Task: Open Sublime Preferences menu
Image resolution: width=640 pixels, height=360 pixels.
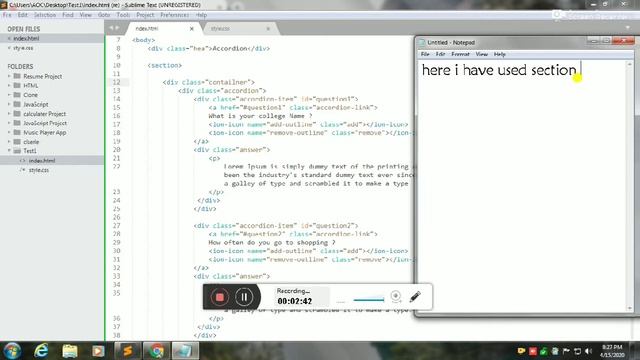Action: coord(174,15)
